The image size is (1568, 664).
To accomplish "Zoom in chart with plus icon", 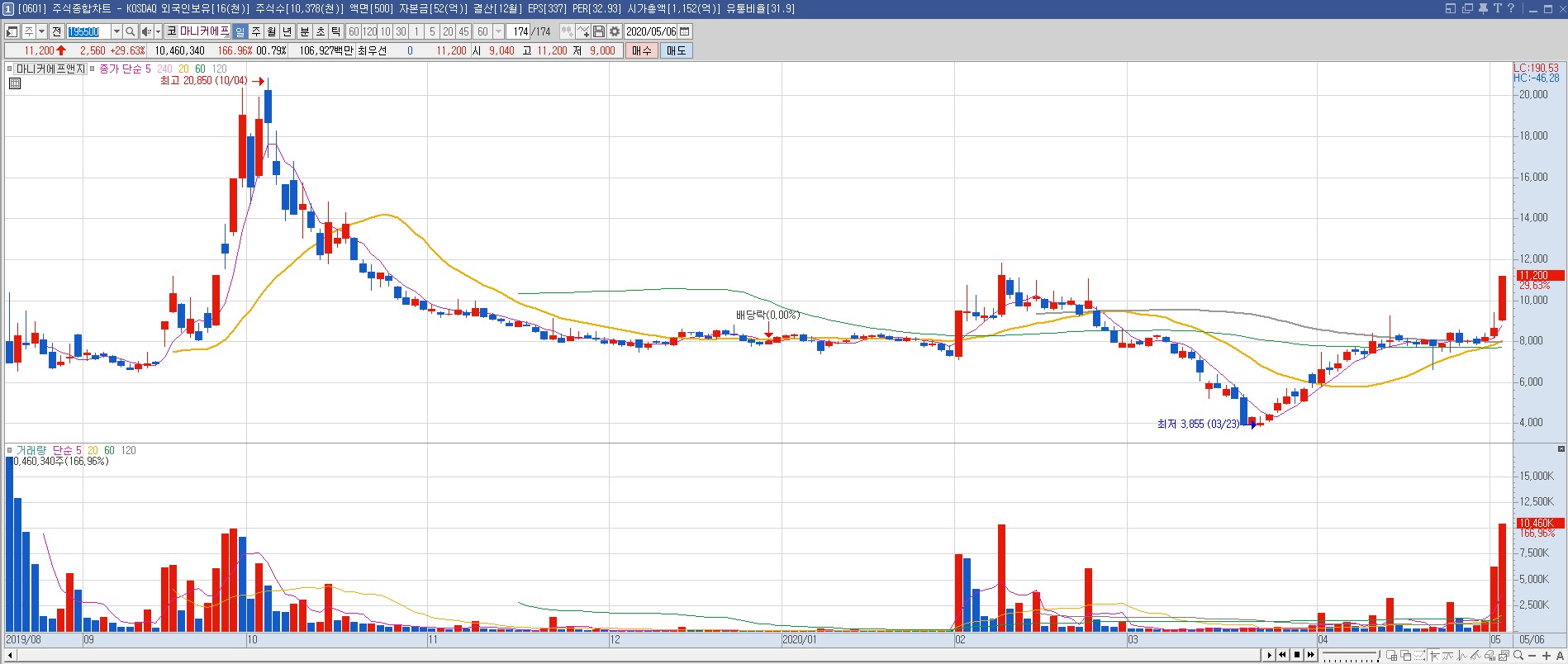I will coord(1546,656).
